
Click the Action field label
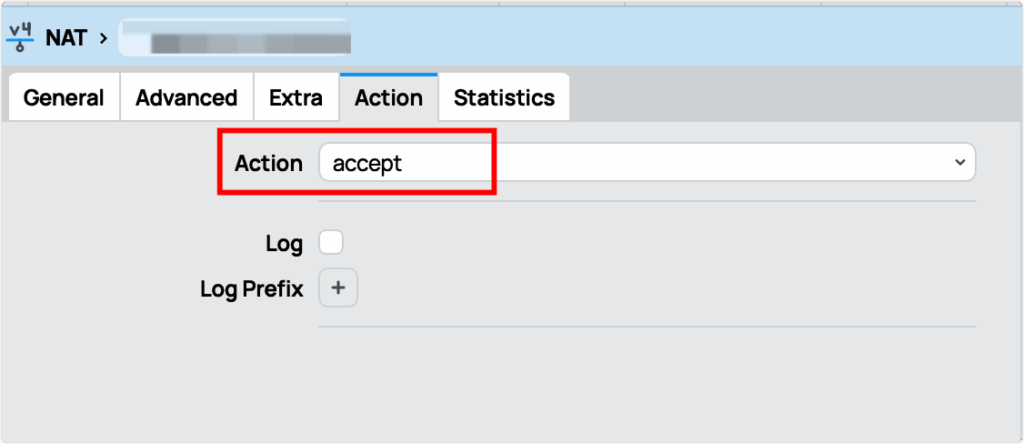point(268,163)
